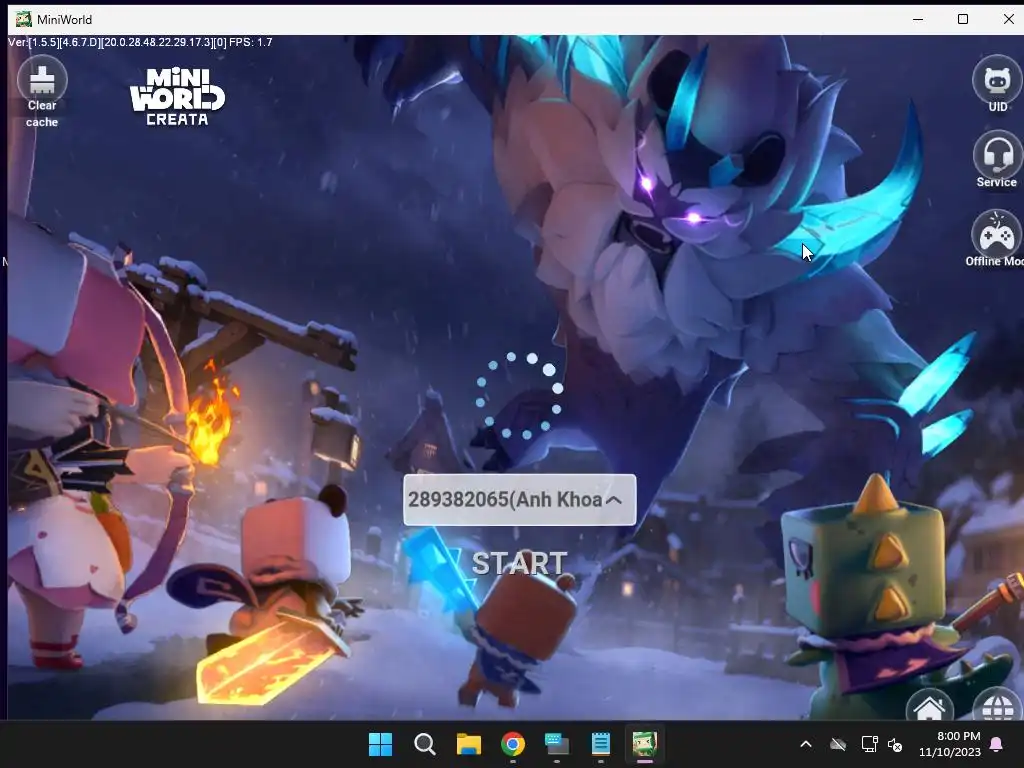This screenshot has height=768, width=1024.
Task: Maximize the MiniWorld window
Action: (x=963, y=19)
